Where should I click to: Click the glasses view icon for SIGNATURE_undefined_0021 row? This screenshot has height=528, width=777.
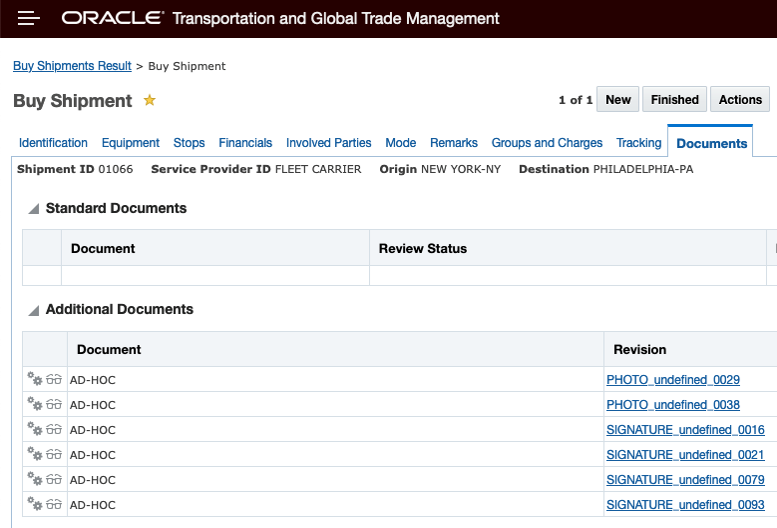point(54,455)
